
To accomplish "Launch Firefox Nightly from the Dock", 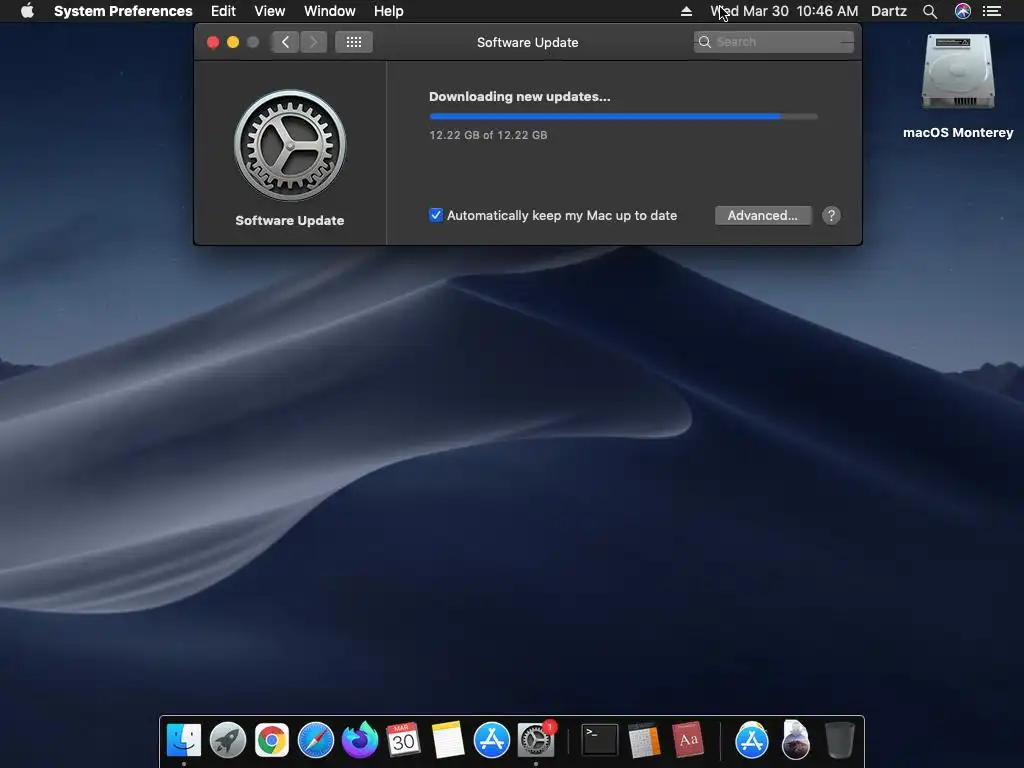I will click(x=360, y=740).
